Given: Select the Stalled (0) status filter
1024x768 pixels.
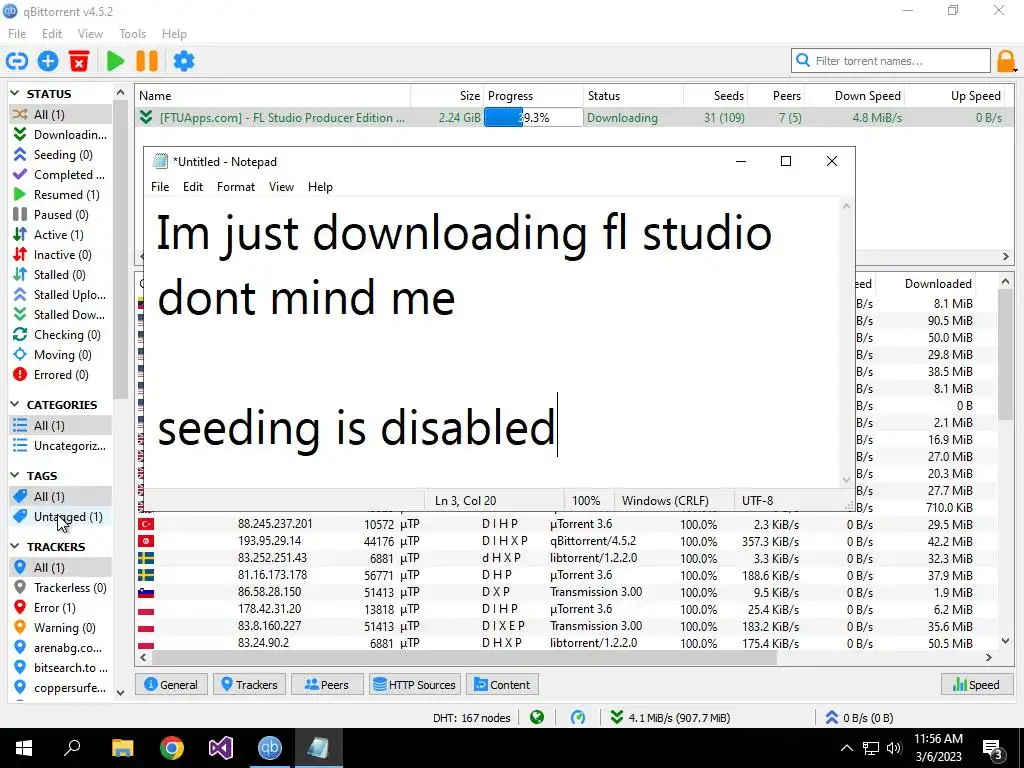Looking at the screenshot, I should 60,275.
